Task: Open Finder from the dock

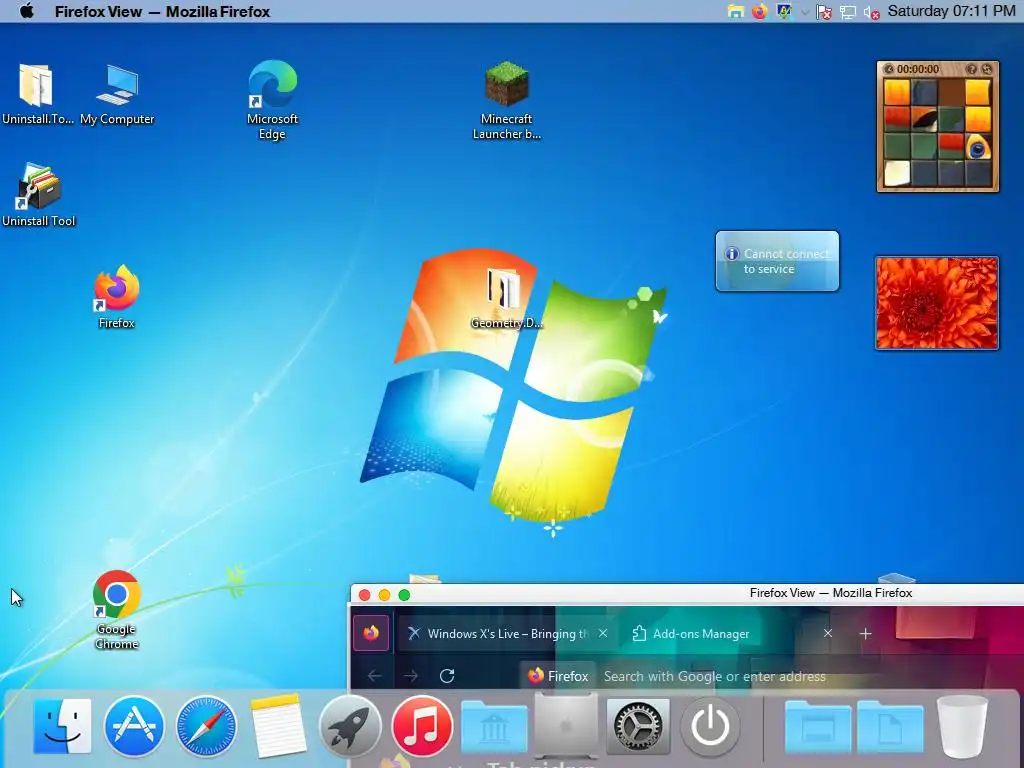Action: pyautogui.click(x=62, y=726)
